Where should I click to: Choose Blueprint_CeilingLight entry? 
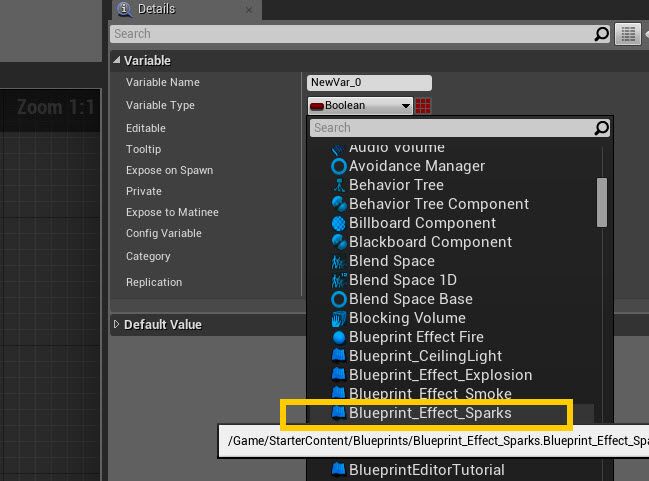coord(425,356)
